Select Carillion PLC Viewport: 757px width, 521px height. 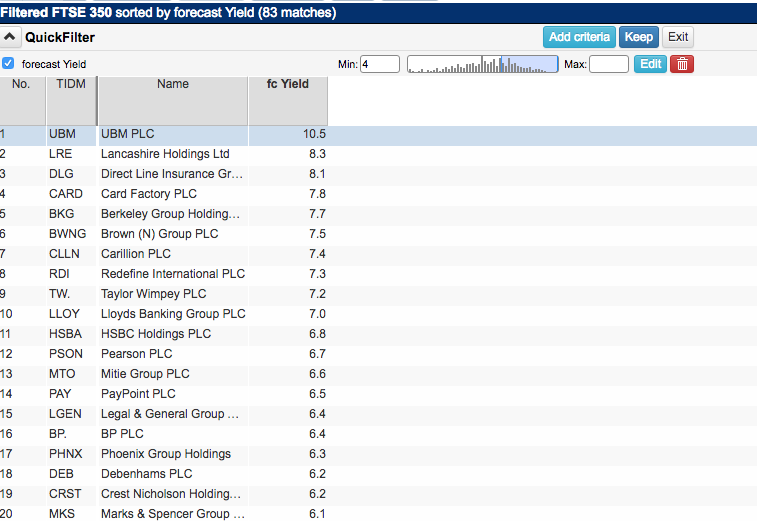pos(136,254)
